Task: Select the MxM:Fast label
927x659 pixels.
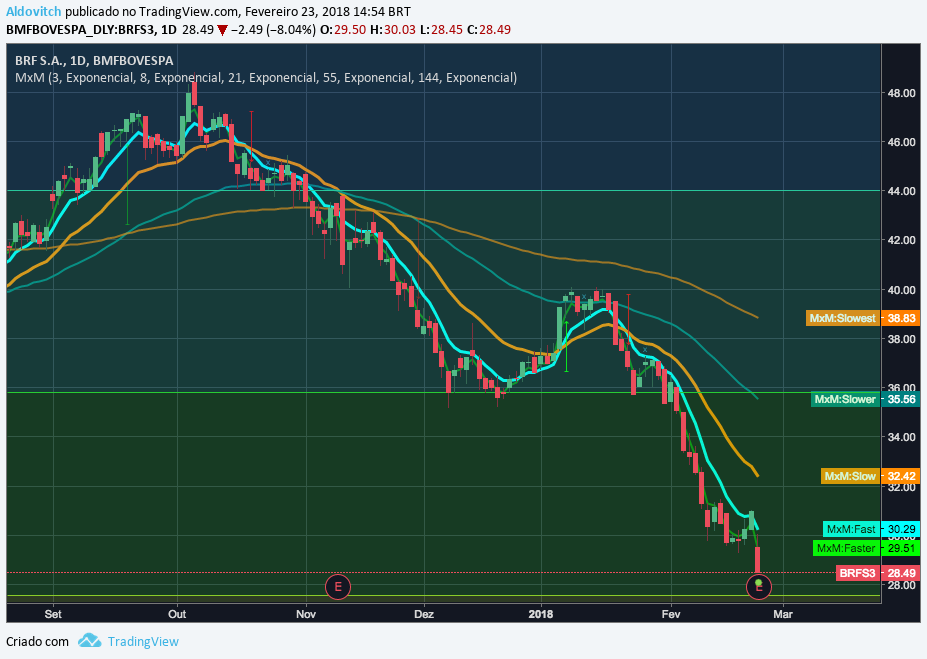Action: point(851,529)
